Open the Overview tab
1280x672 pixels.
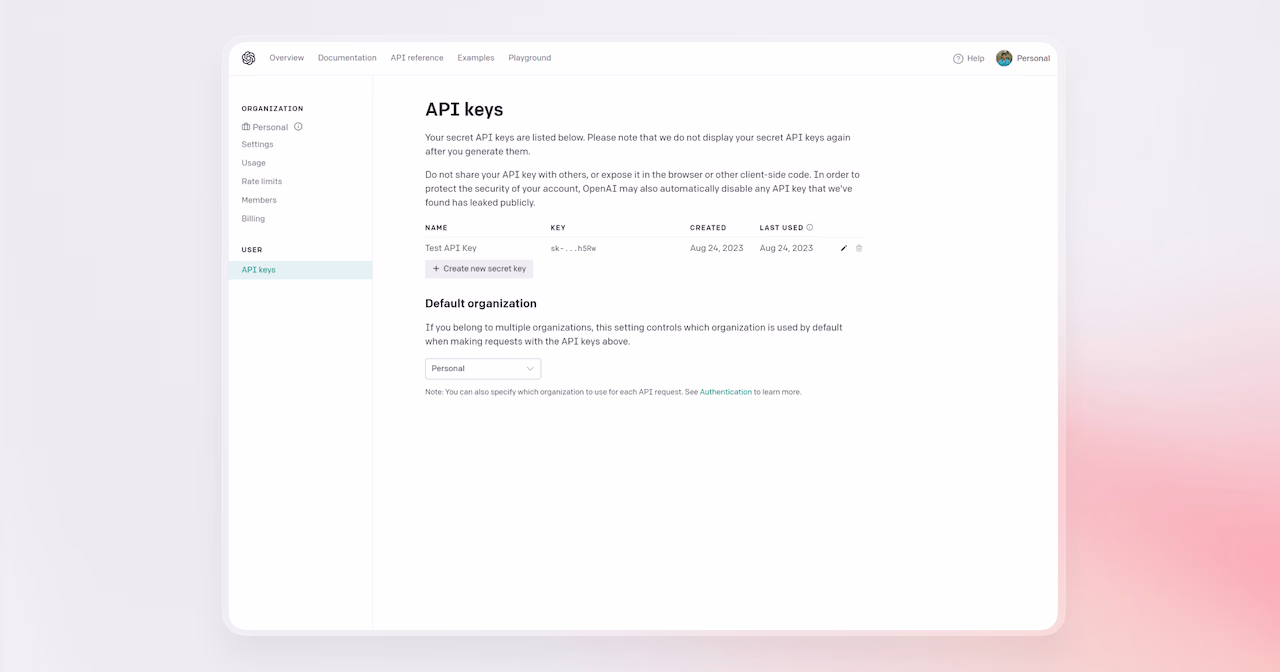click(x=286, y=58)
